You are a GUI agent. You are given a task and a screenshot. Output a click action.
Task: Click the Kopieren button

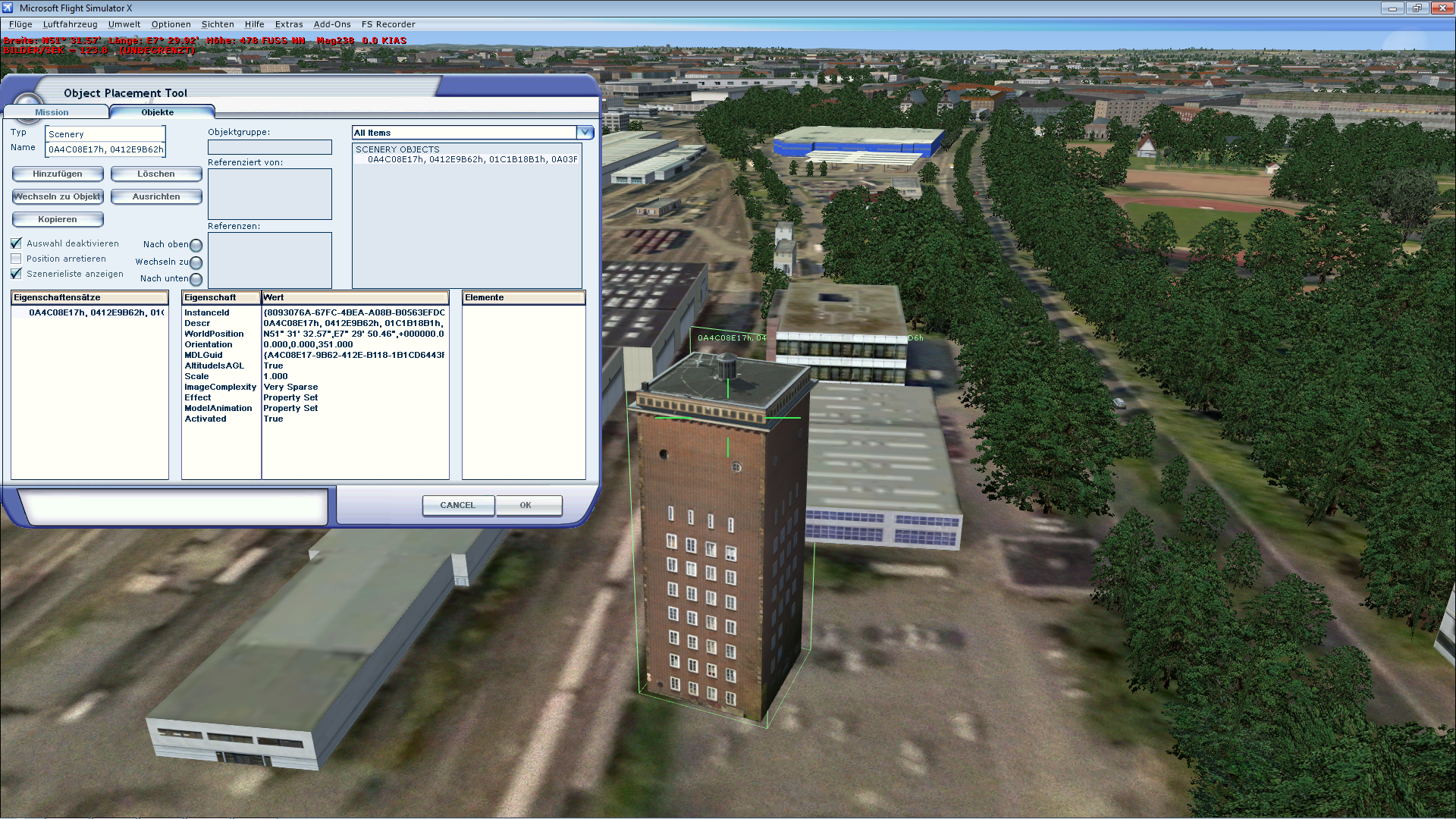[58, 219]
